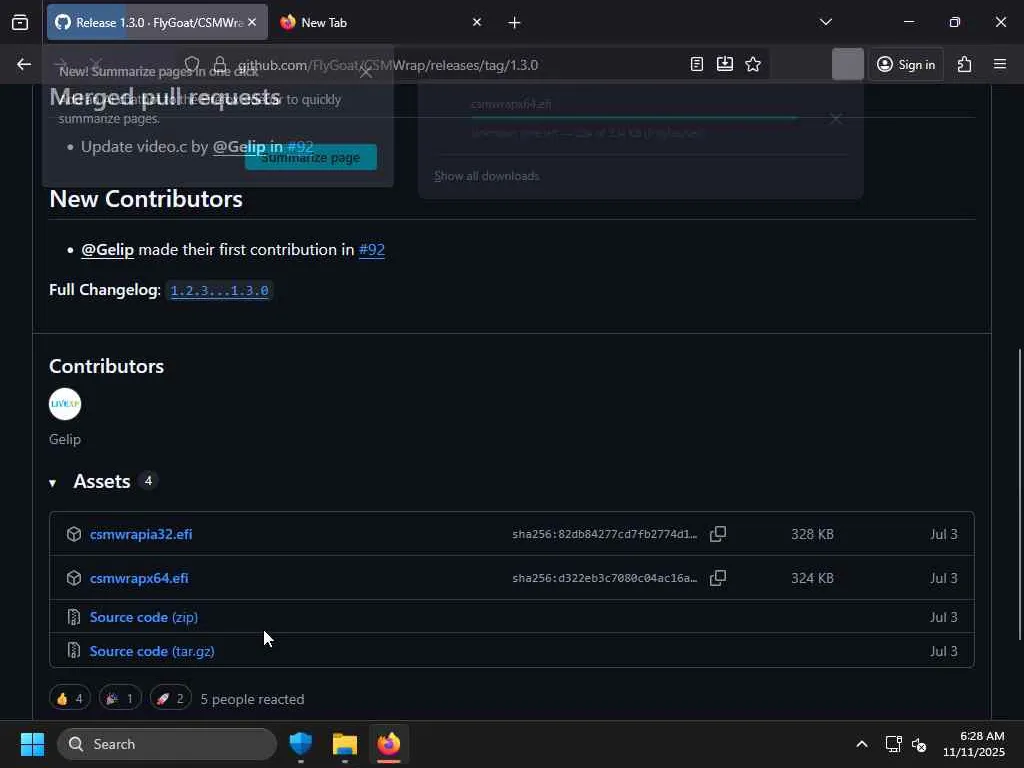
Task: Bookmark this page with the star
Action: [x=753, y=64]
